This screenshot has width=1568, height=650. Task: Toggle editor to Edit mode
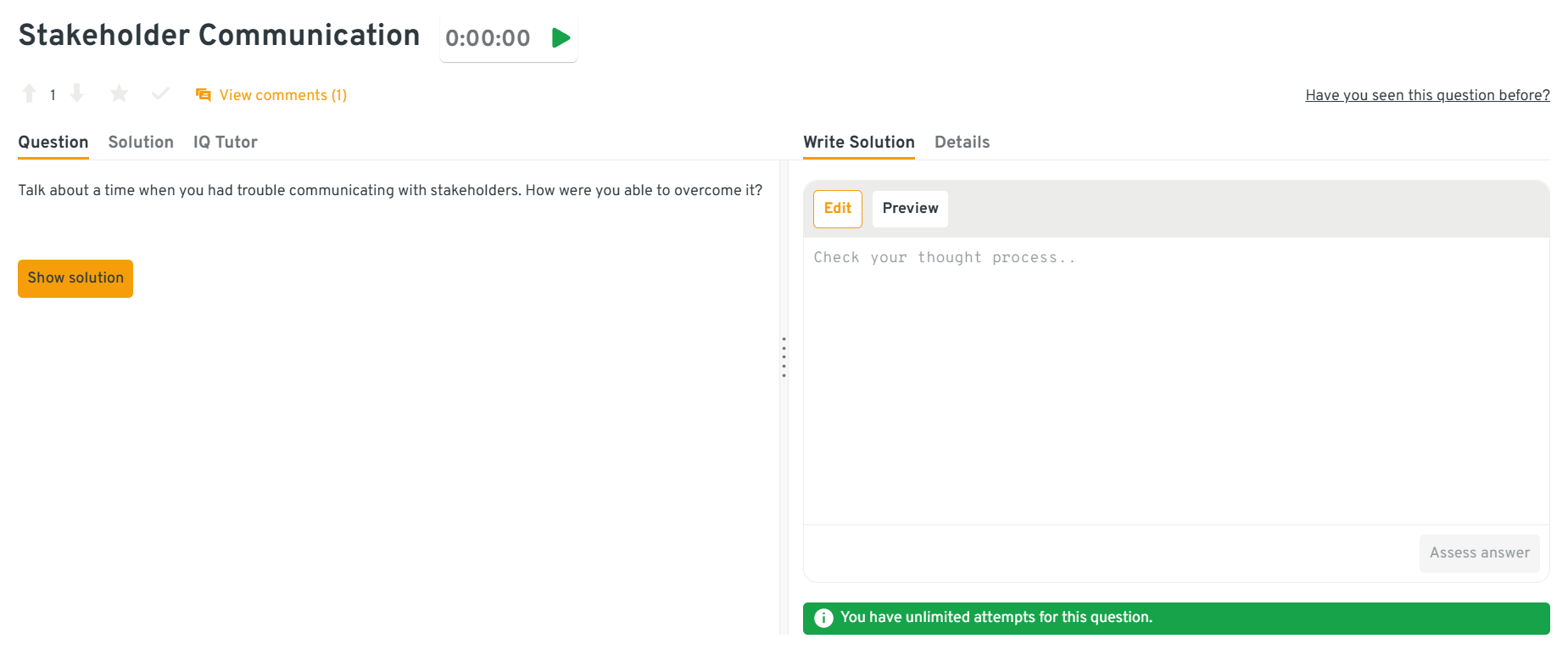(837, 209)
